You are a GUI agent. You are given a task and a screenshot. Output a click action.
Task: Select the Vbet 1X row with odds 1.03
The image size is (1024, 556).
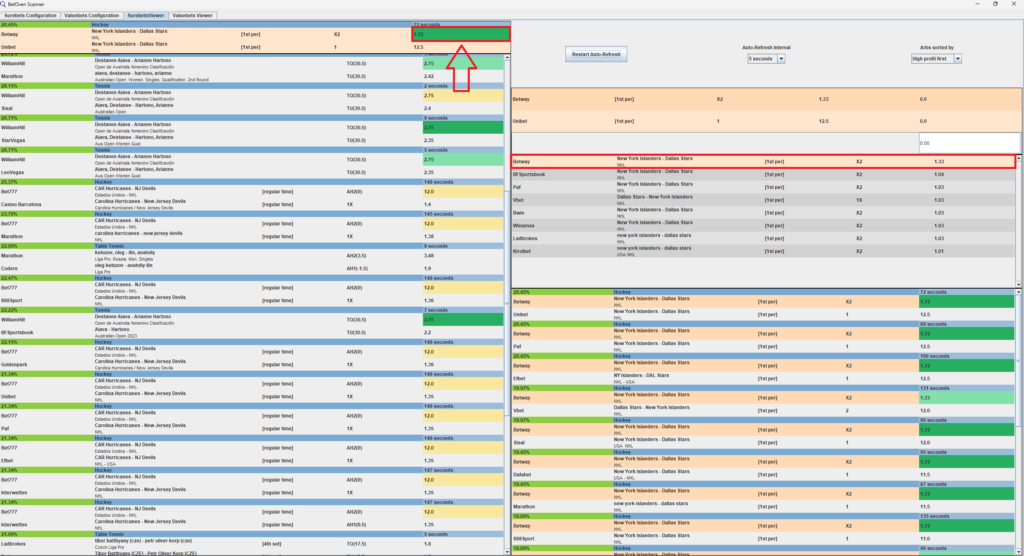763,200
